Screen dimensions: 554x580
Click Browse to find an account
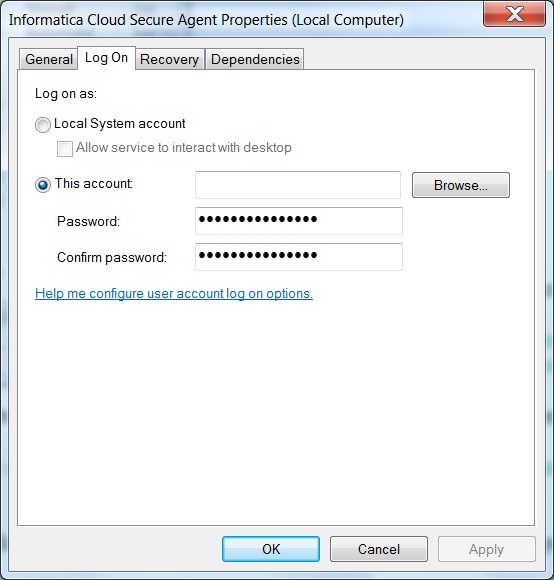coord(461,185)
